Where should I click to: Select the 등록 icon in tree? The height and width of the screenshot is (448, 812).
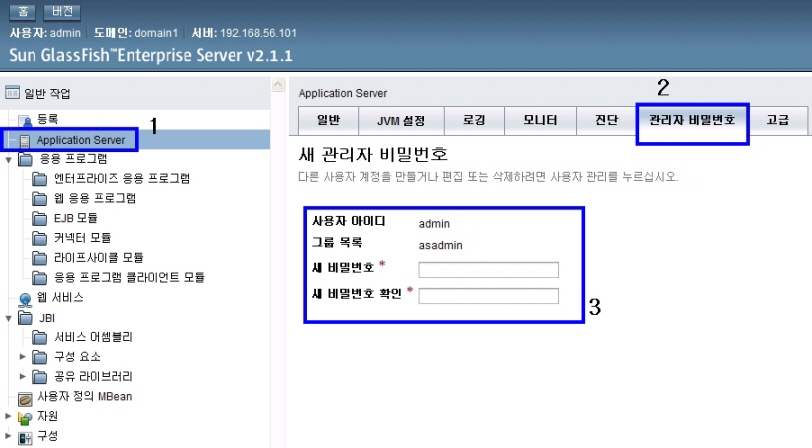[25, 120]
